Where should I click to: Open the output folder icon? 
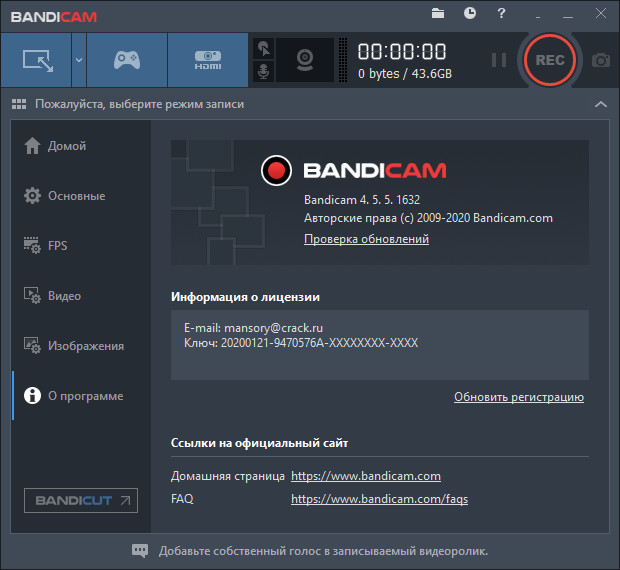(x=438, y=13)
